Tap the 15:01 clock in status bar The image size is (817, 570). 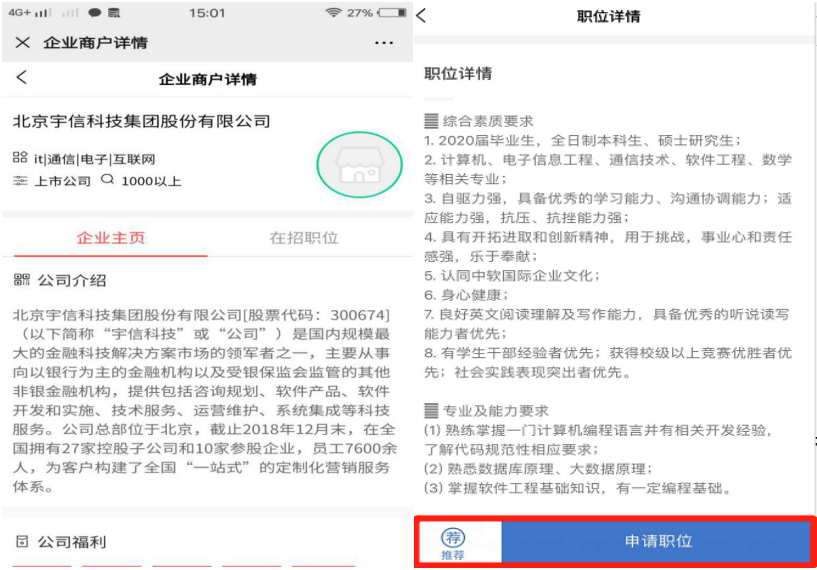207,13
